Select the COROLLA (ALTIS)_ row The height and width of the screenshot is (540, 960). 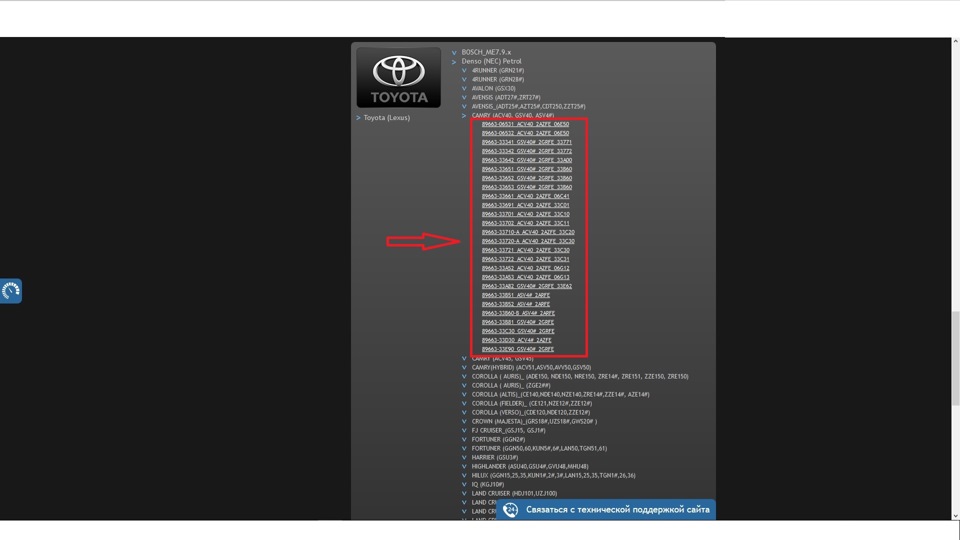pyautogui.click(x=560, y=395)
